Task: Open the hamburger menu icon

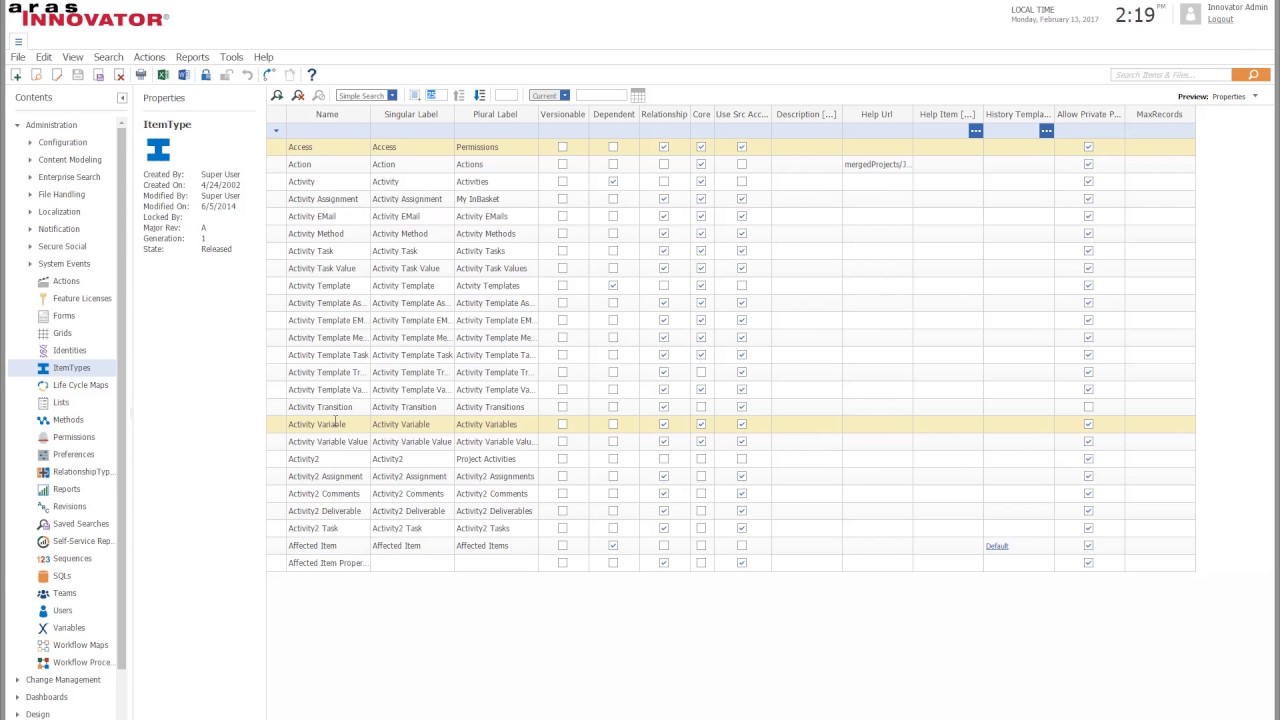Action: click(18, 41)
